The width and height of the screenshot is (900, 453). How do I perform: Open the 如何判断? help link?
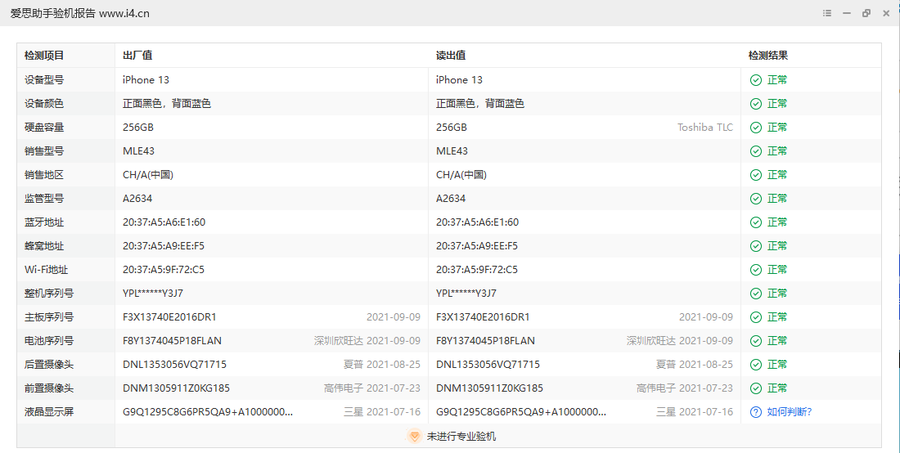(789, 412)
